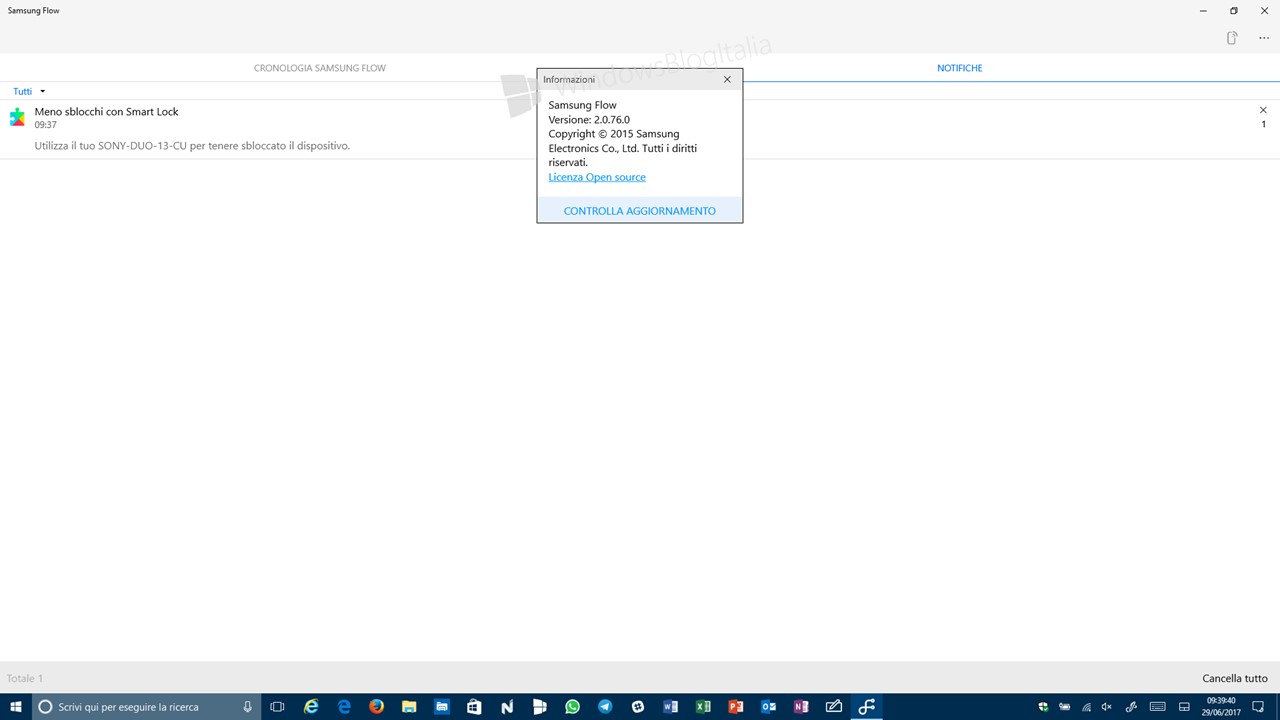Open the Windows Store from the taskbar
Image resolution: width=1280 pixels, height=720 pixels.
474,707
